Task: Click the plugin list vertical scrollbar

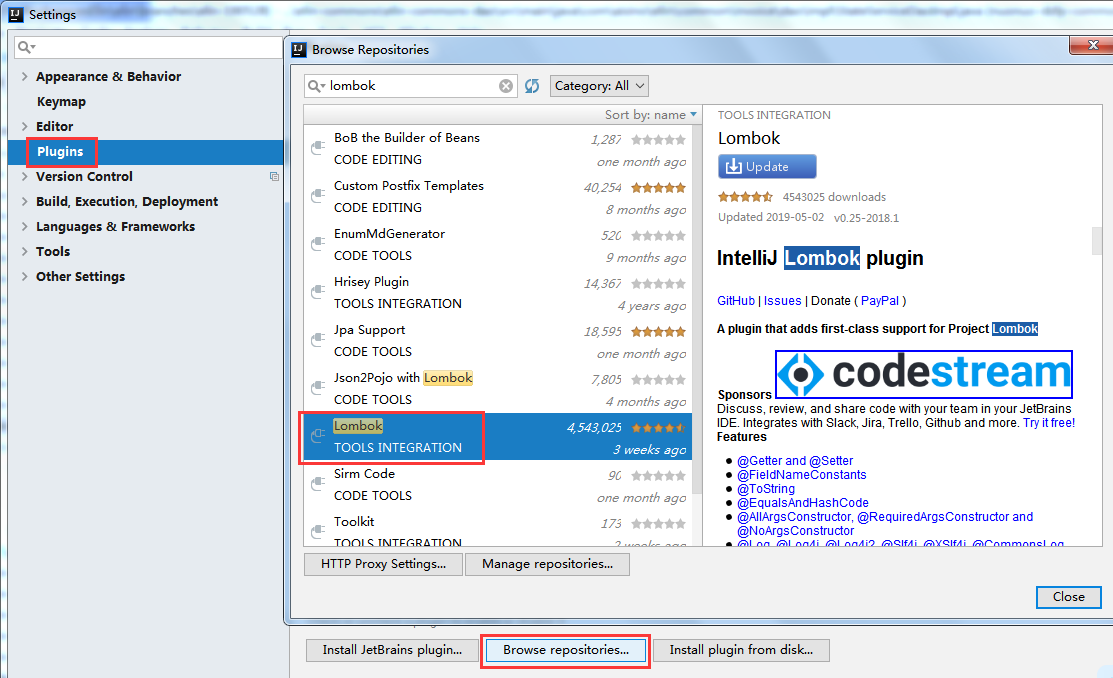Action: (697, 310)
